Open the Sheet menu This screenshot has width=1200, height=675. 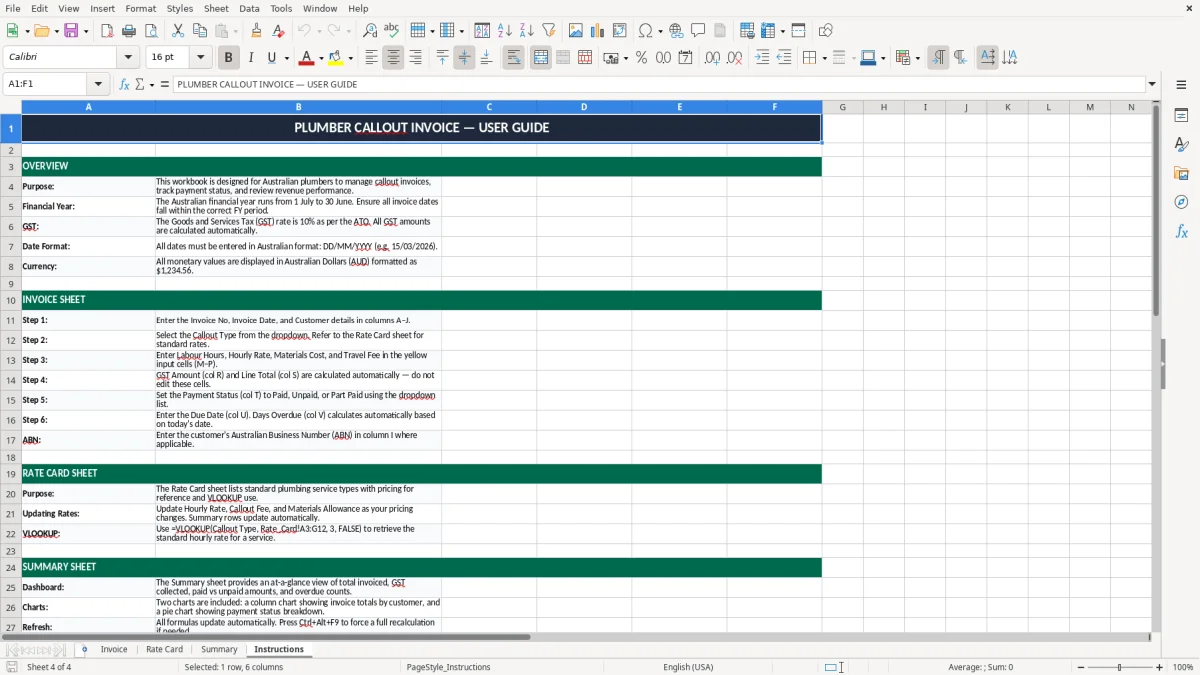pyautogui.click(x=216, y=8)
